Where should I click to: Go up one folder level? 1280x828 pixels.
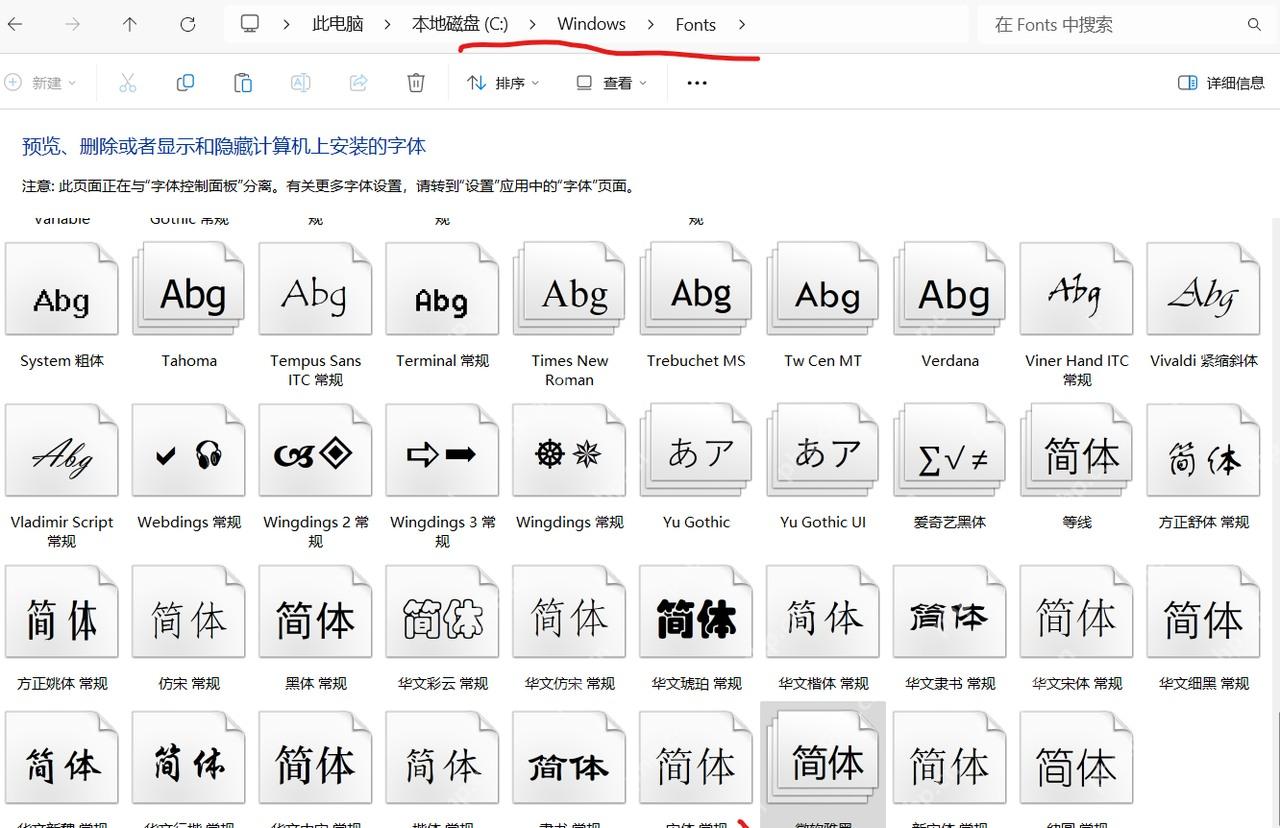point(129,24)
